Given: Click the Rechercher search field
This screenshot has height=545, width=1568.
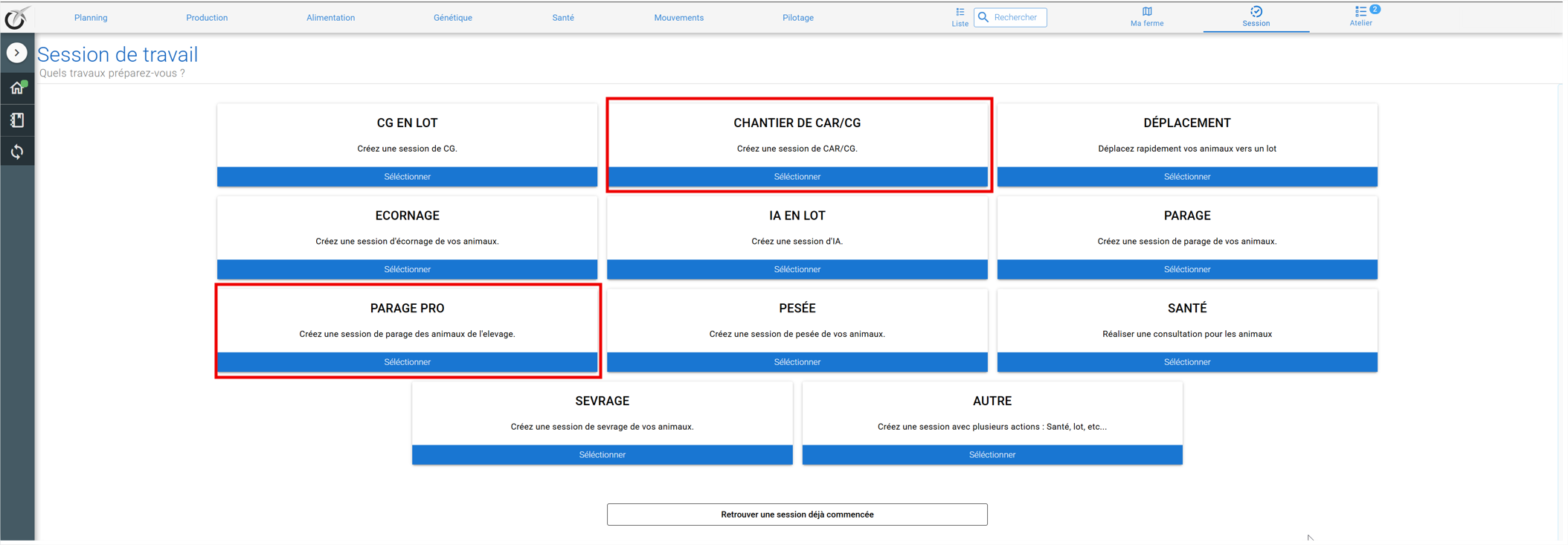Looking at the screenshot, I should pyautogui.click(x=1010, y=17).
